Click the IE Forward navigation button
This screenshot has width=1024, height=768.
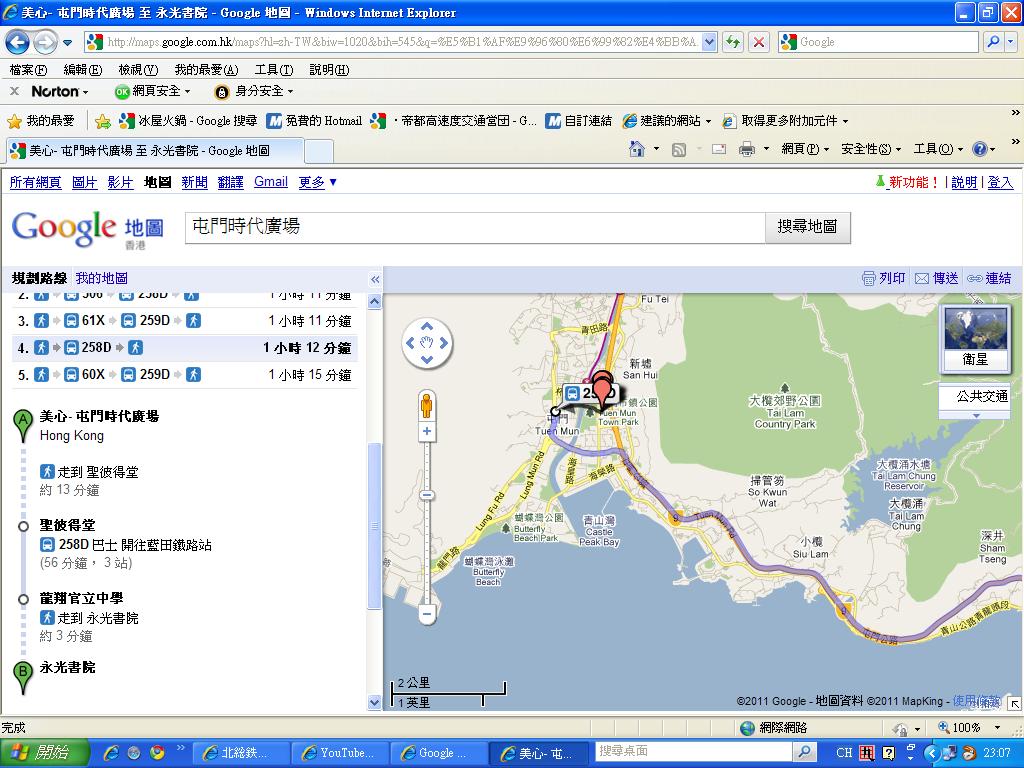tap(44, 42)
